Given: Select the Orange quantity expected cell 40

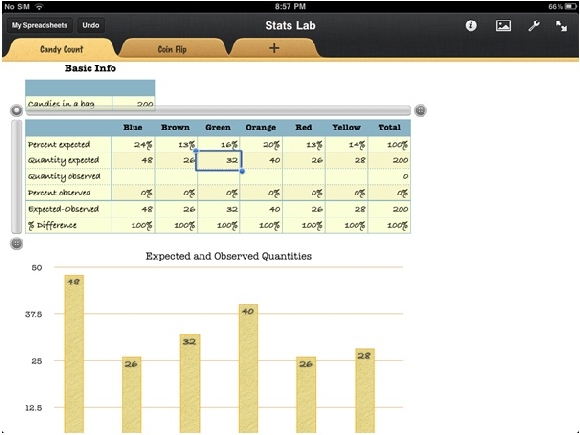Looking at the screenshot, I should [261, 160].
